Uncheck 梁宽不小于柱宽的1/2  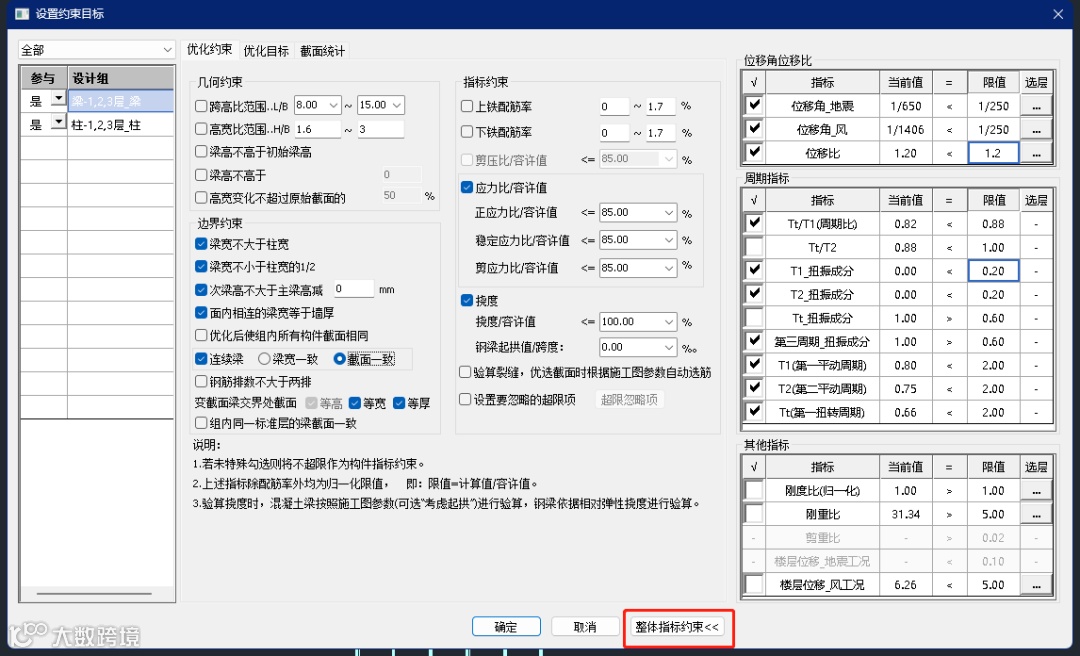pyautogui.click(x=201, y=267)
